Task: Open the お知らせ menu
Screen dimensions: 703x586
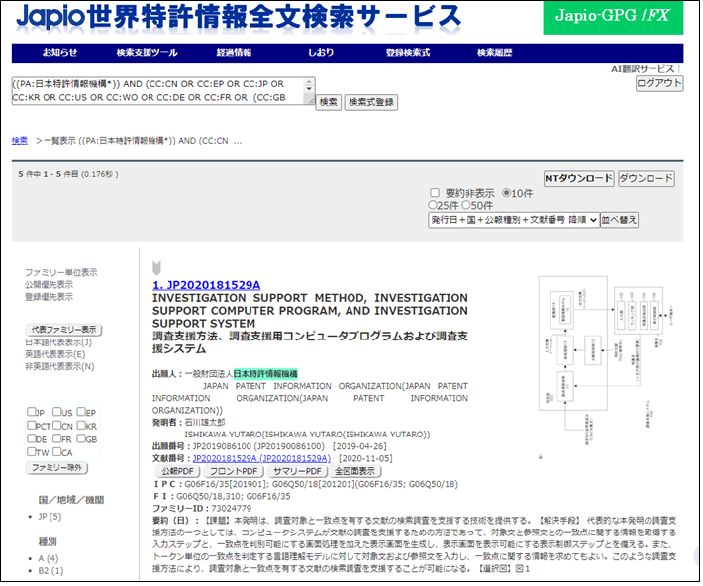Action: click(60, 53)
